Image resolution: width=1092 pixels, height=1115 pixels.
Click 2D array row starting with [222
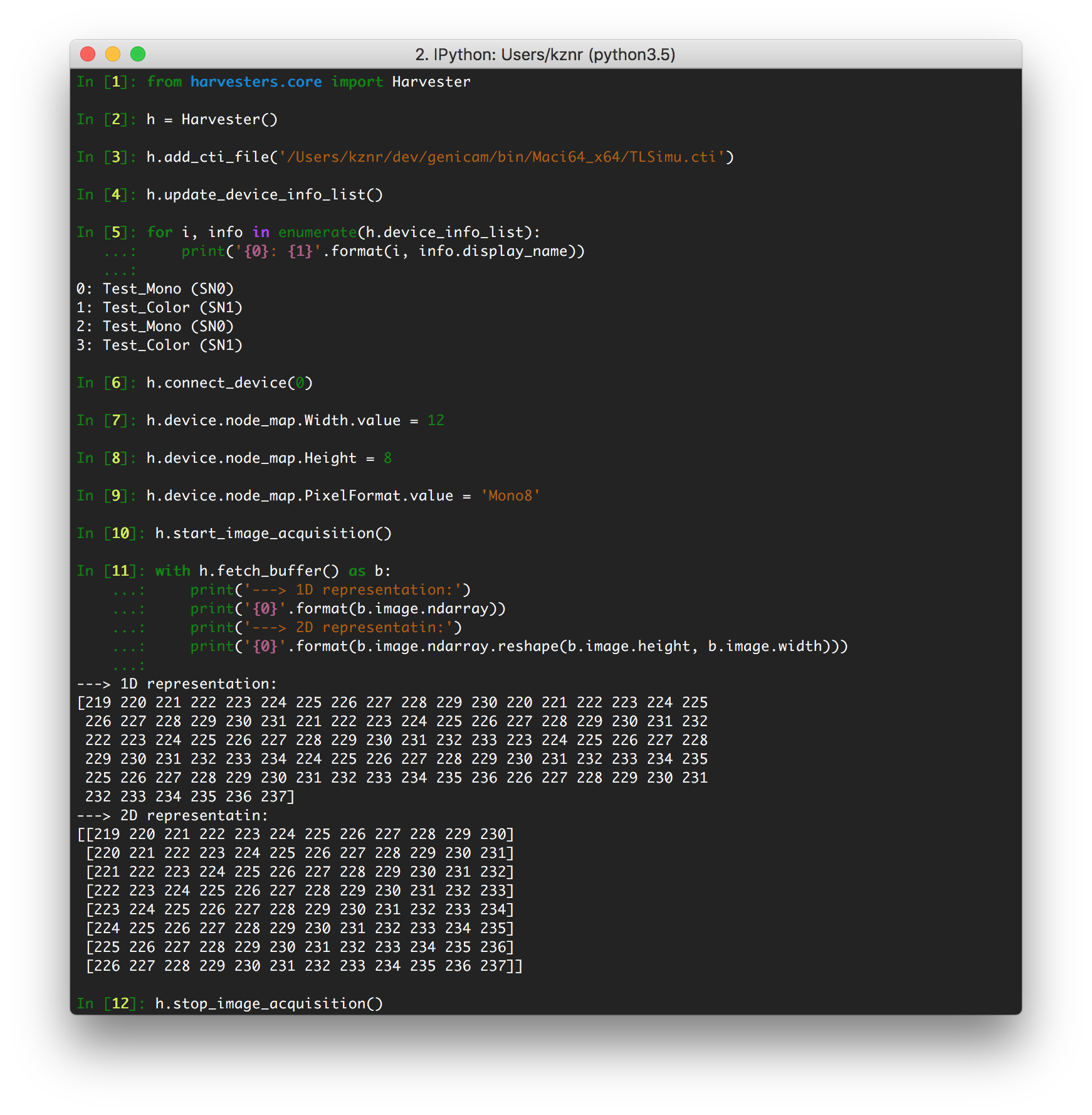[300, 891]
